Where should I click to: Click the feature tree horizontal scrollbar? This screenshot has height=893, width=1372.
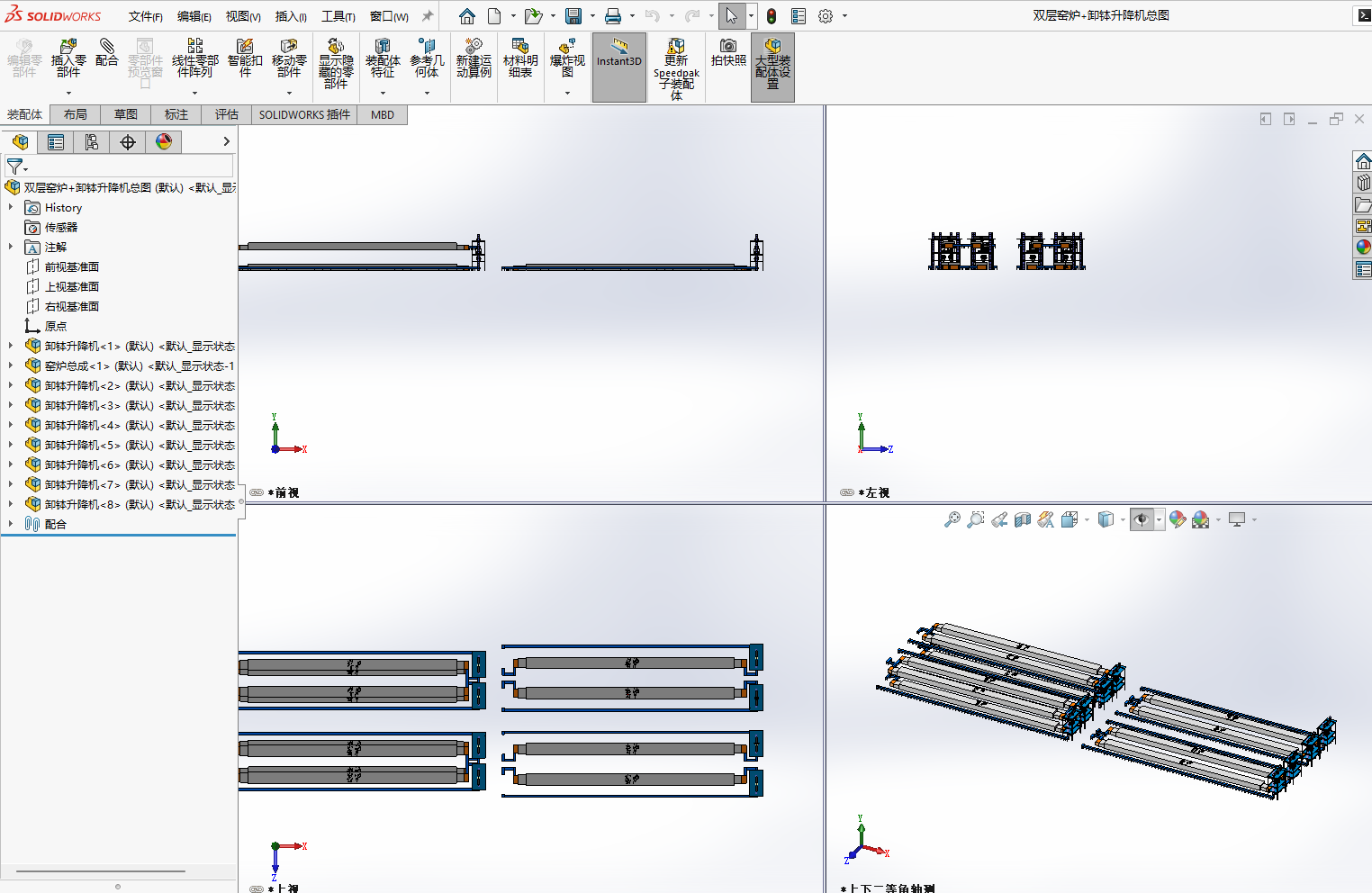tap(101, 871)
